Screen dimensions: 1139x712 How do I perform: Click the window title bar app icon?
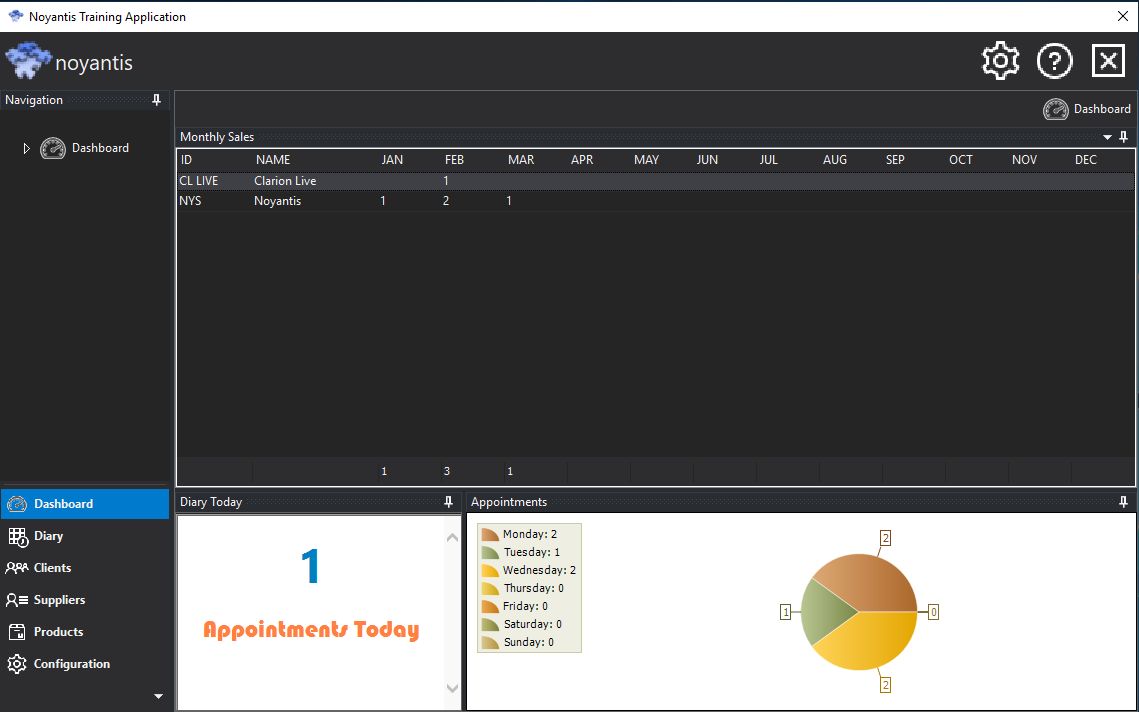click(16, 17)
